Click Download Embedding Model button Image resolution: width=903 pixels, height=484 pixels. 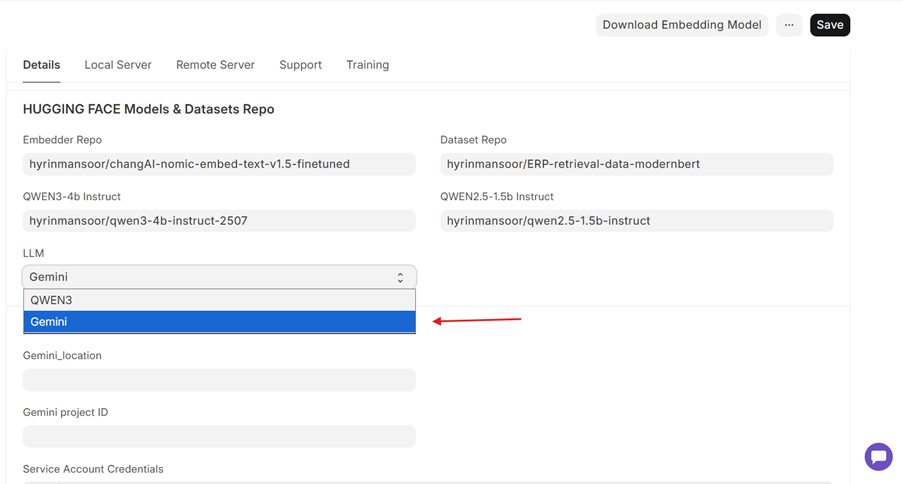(682, 25)
